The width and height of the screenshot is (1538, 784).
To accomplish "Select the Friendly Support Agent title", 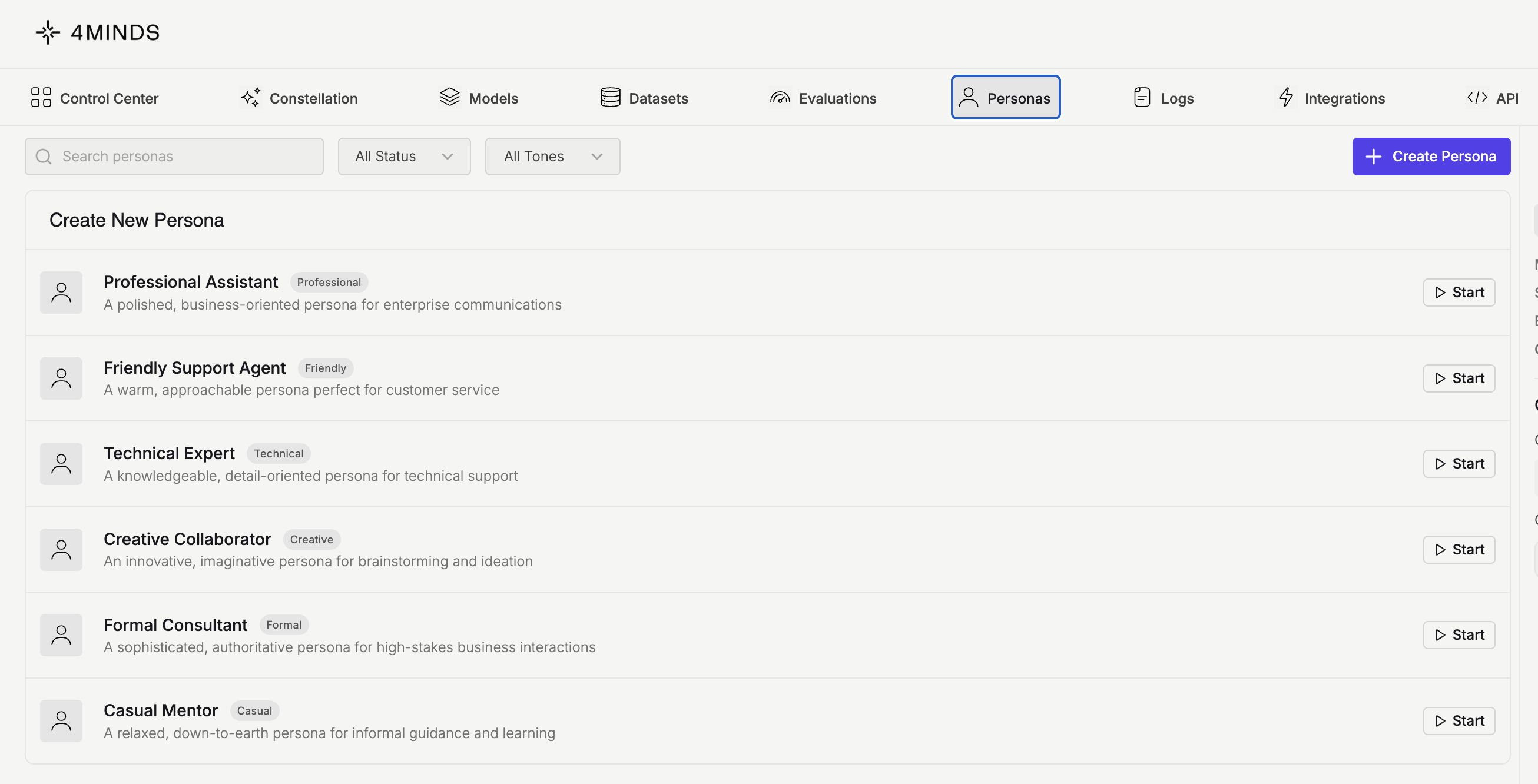I will (x=195, y=367).
